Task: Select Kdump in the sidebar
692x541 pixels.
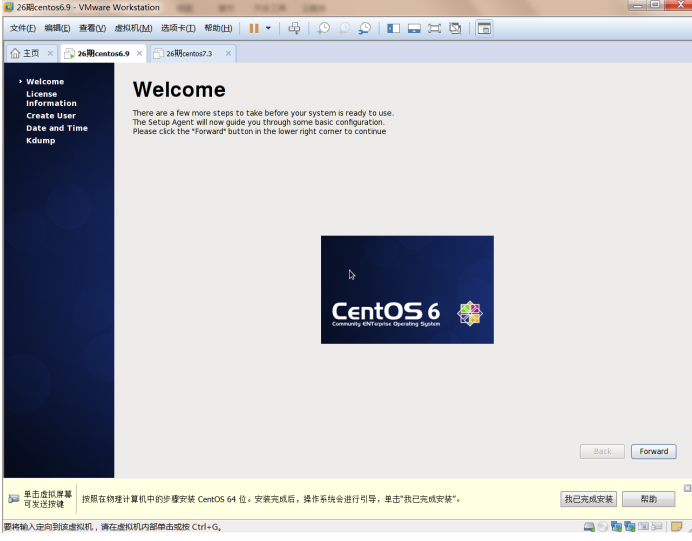Action: [x=41, y=141]
